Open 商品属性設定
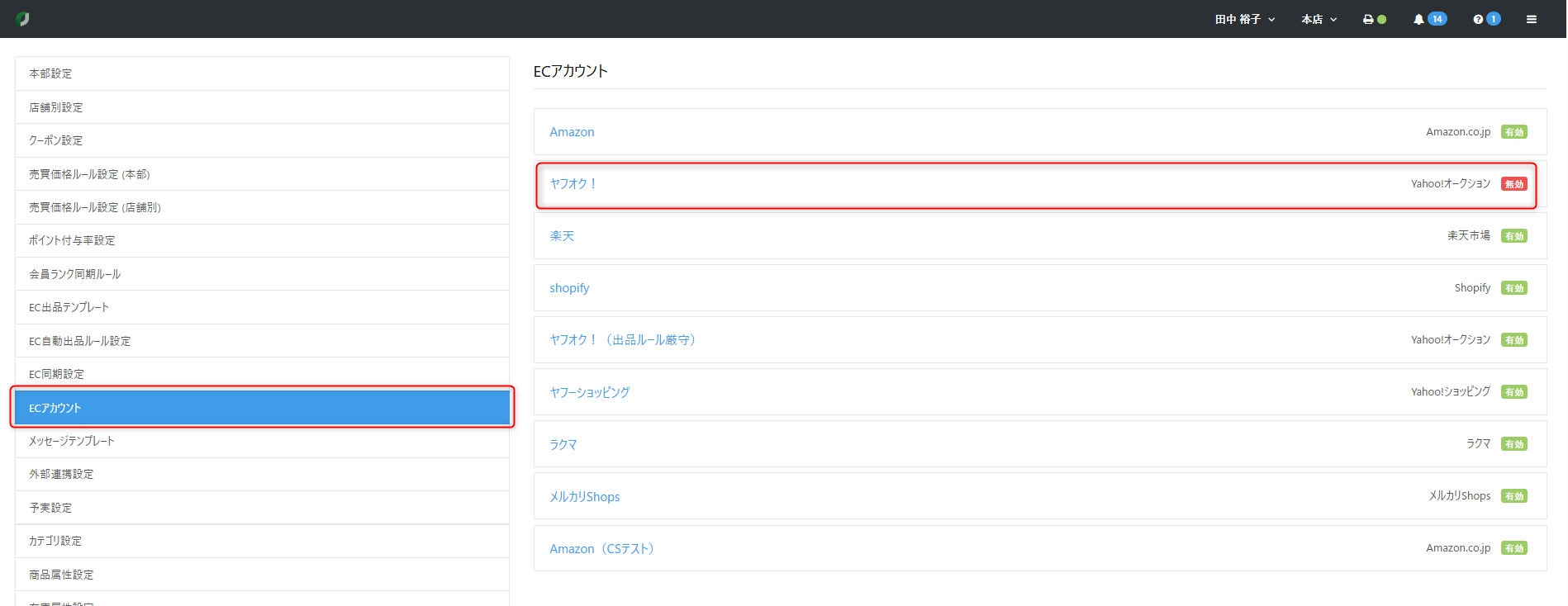The width and height of the screenshot is (1568, 606). coord(262,575)
